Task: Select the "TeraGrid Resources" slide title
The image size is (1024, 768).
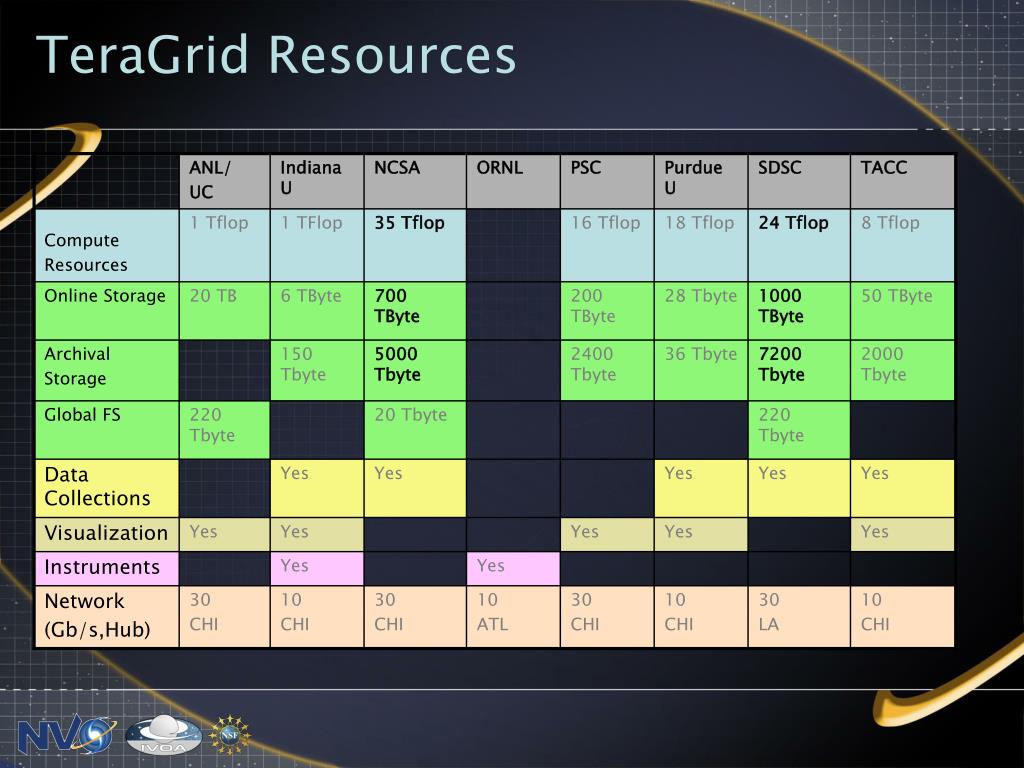Action: coord(276,55)
